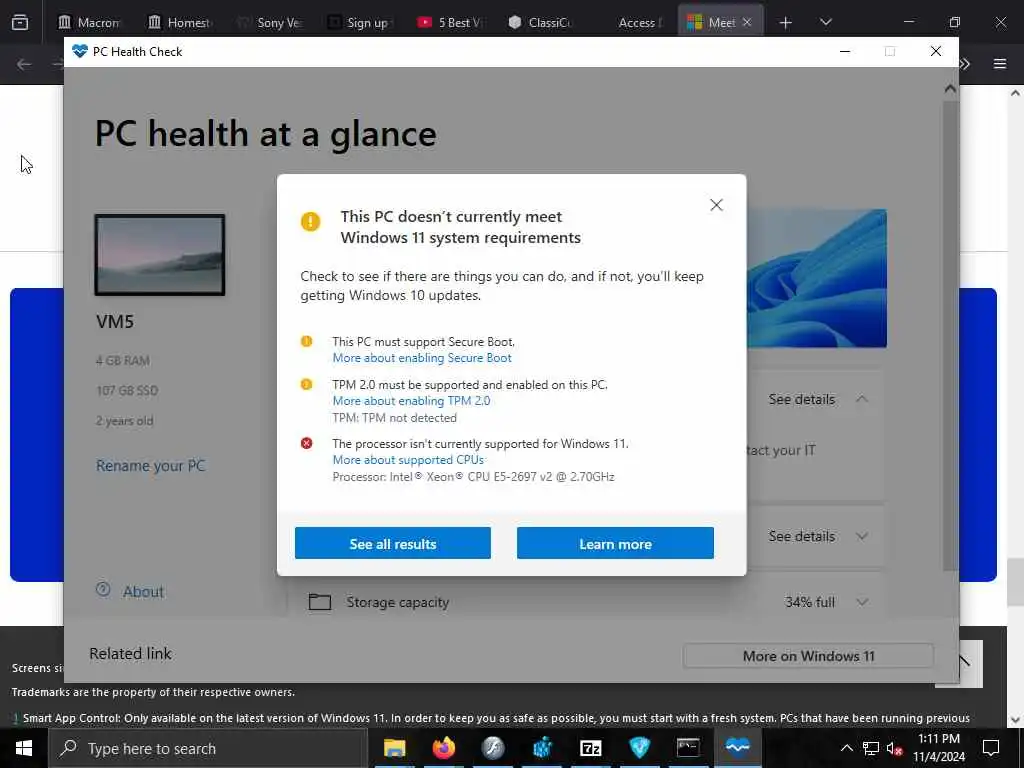The width and height of the screenshot is (1024, 768).
Task: Open More about enabling Secure Boot link
Action: click(422, 358)
